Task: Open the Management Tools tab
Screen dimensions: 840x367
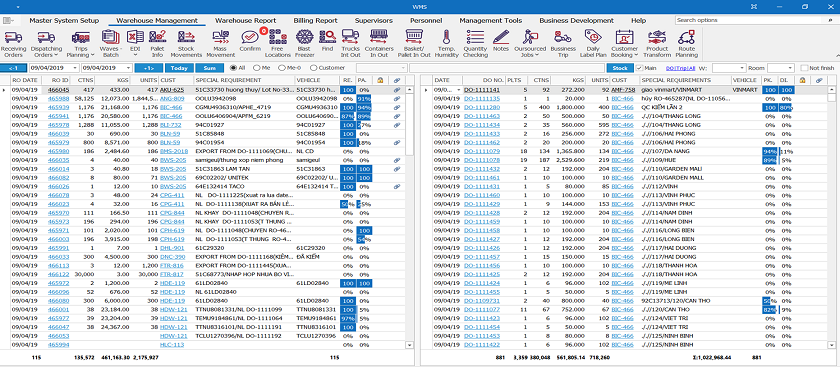Action: pos(490,20)
